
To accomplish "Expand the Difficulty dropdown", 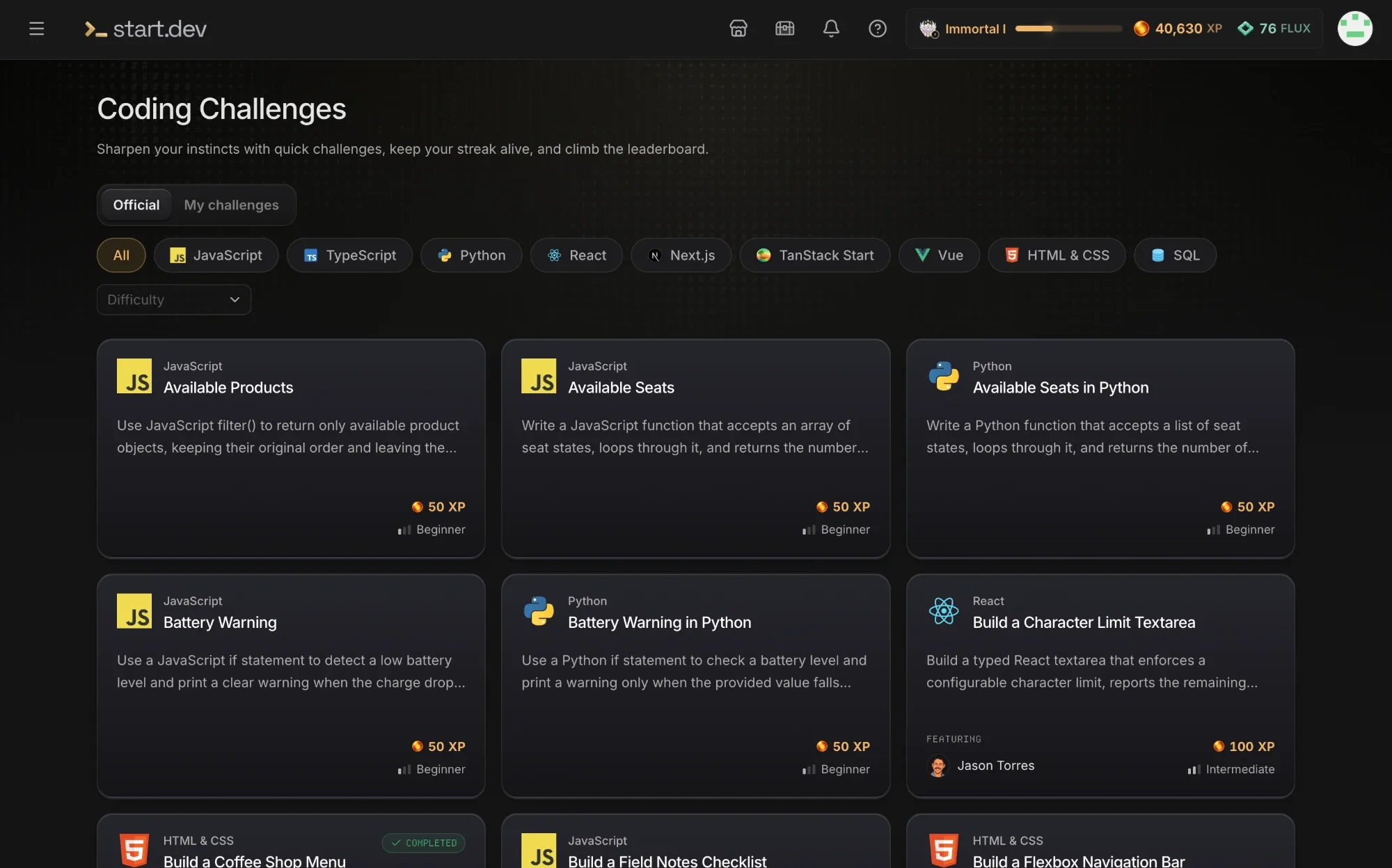I will [x=174, y=300].
